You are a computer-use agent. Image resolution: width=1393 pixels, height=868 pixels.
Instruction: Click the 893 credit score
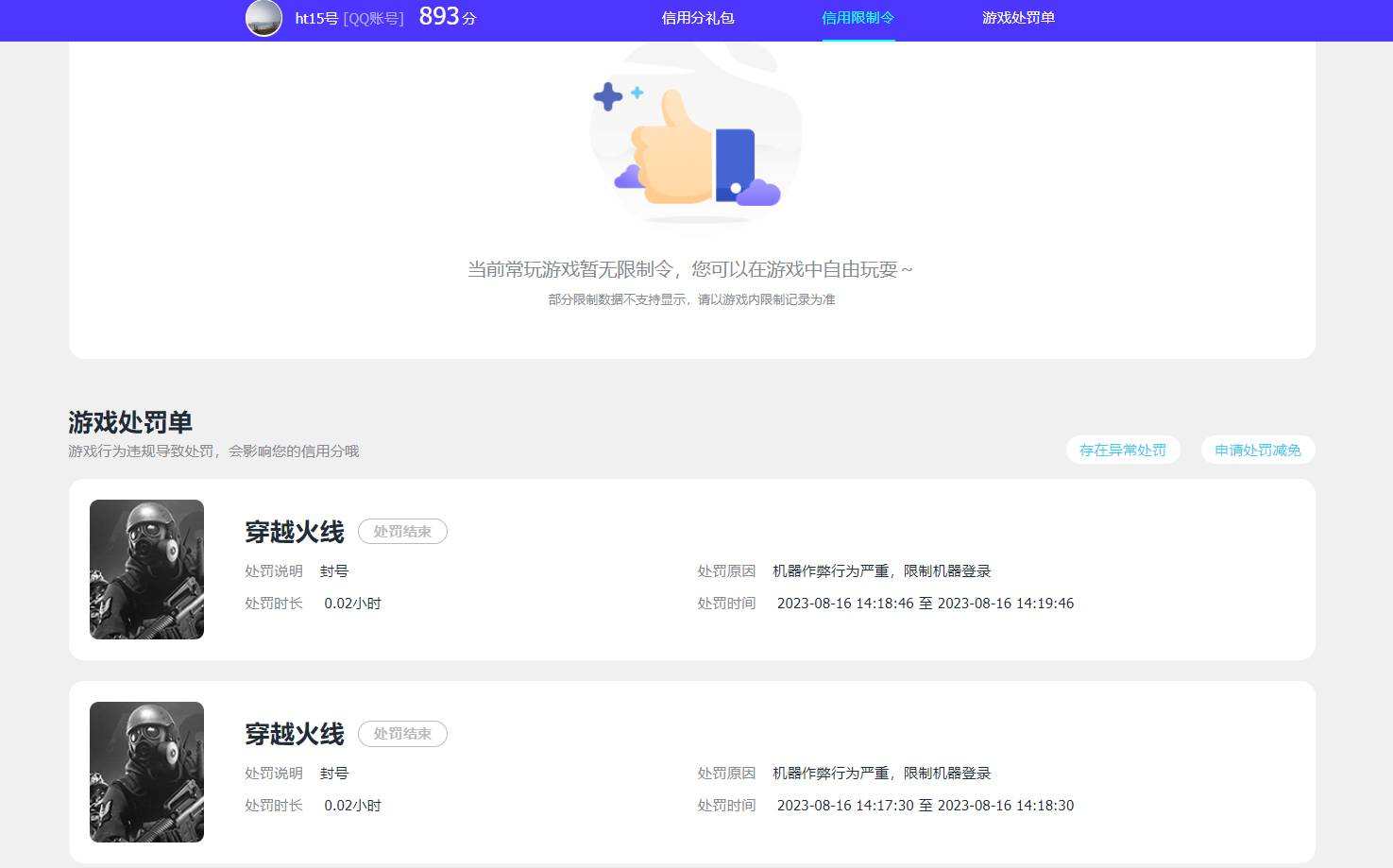439,16
